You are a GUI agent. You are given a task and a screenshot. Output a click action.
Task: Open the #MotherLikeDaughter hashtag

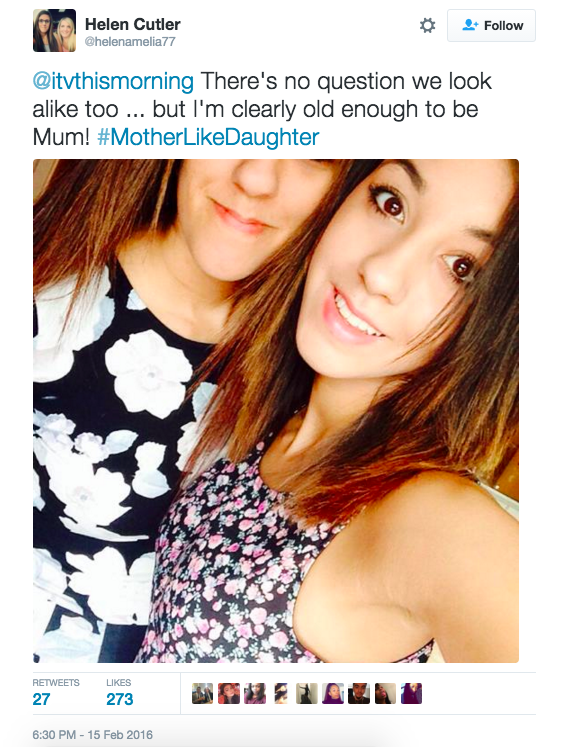(208, 137)
